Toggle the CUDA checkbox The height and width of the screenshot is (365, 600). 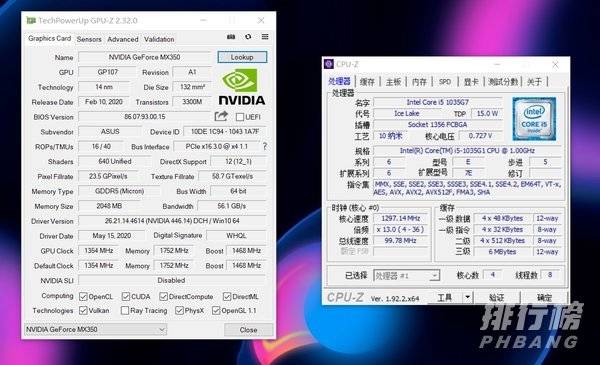[126, 297]
